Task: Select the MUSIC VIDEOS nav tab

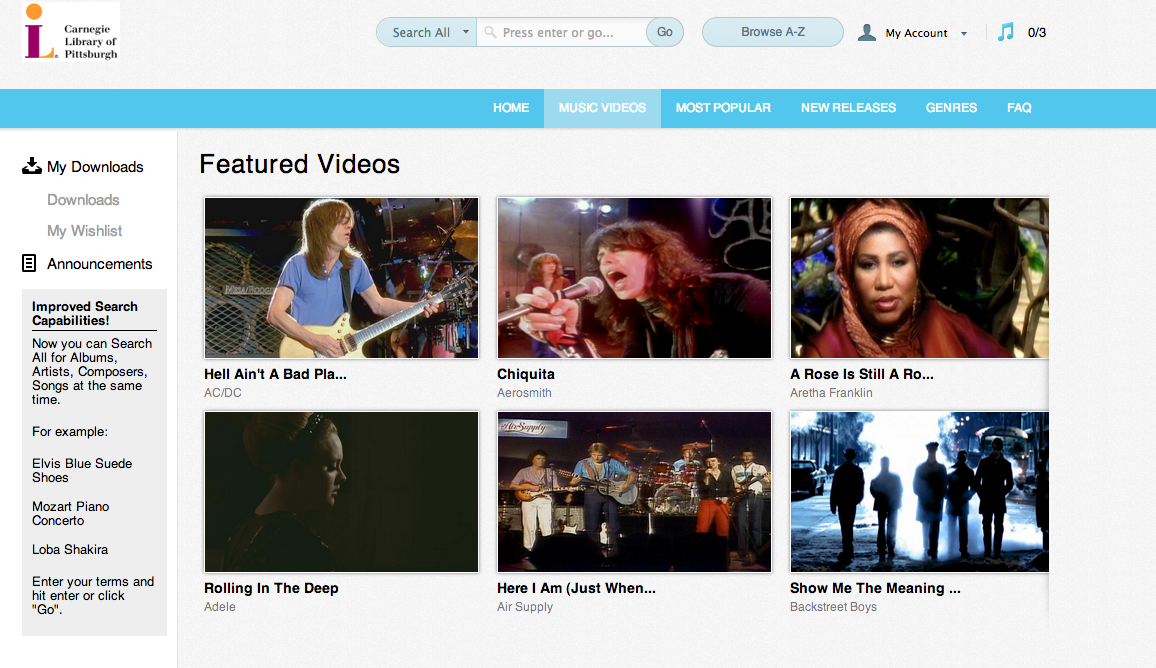Action: [x=602, y=108]
